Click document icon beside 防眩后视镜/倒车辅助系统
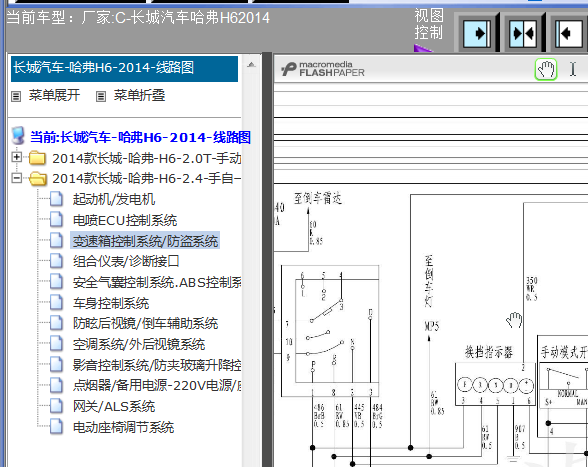588x467 pixels. (x=56, y=323)
